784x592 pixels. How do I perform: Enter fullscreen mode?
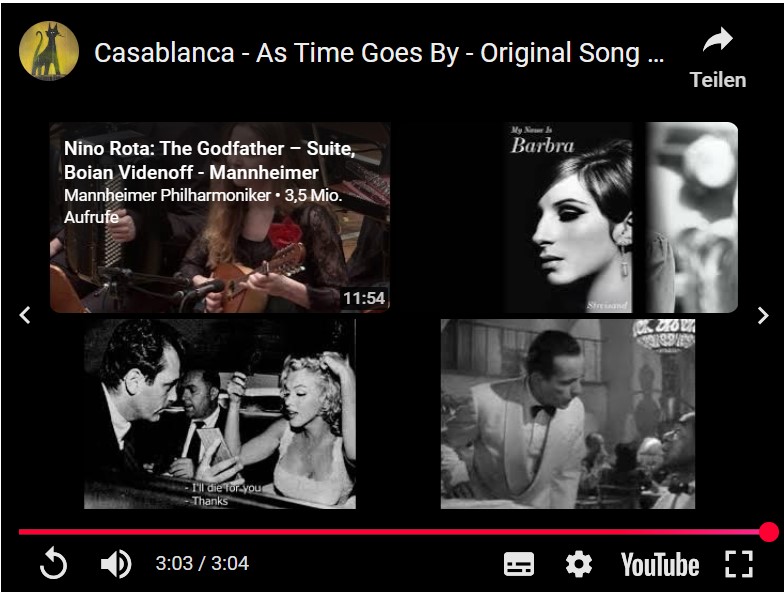738,564
